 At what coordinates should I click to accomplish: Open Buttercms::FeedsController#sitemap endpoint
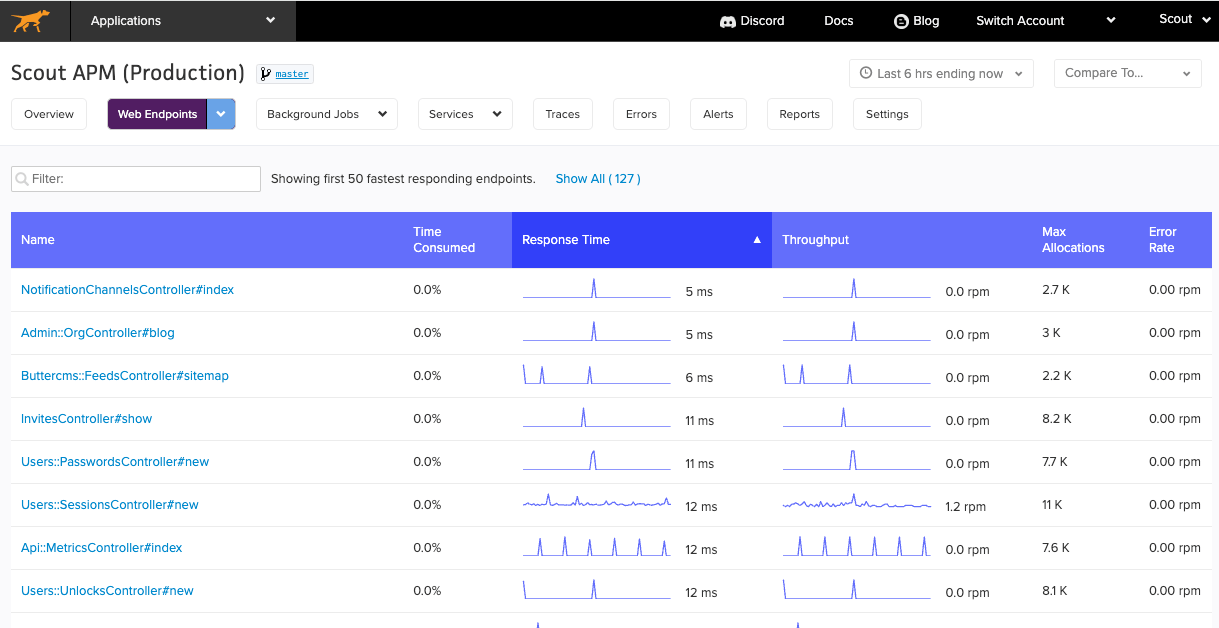point(125,376)
